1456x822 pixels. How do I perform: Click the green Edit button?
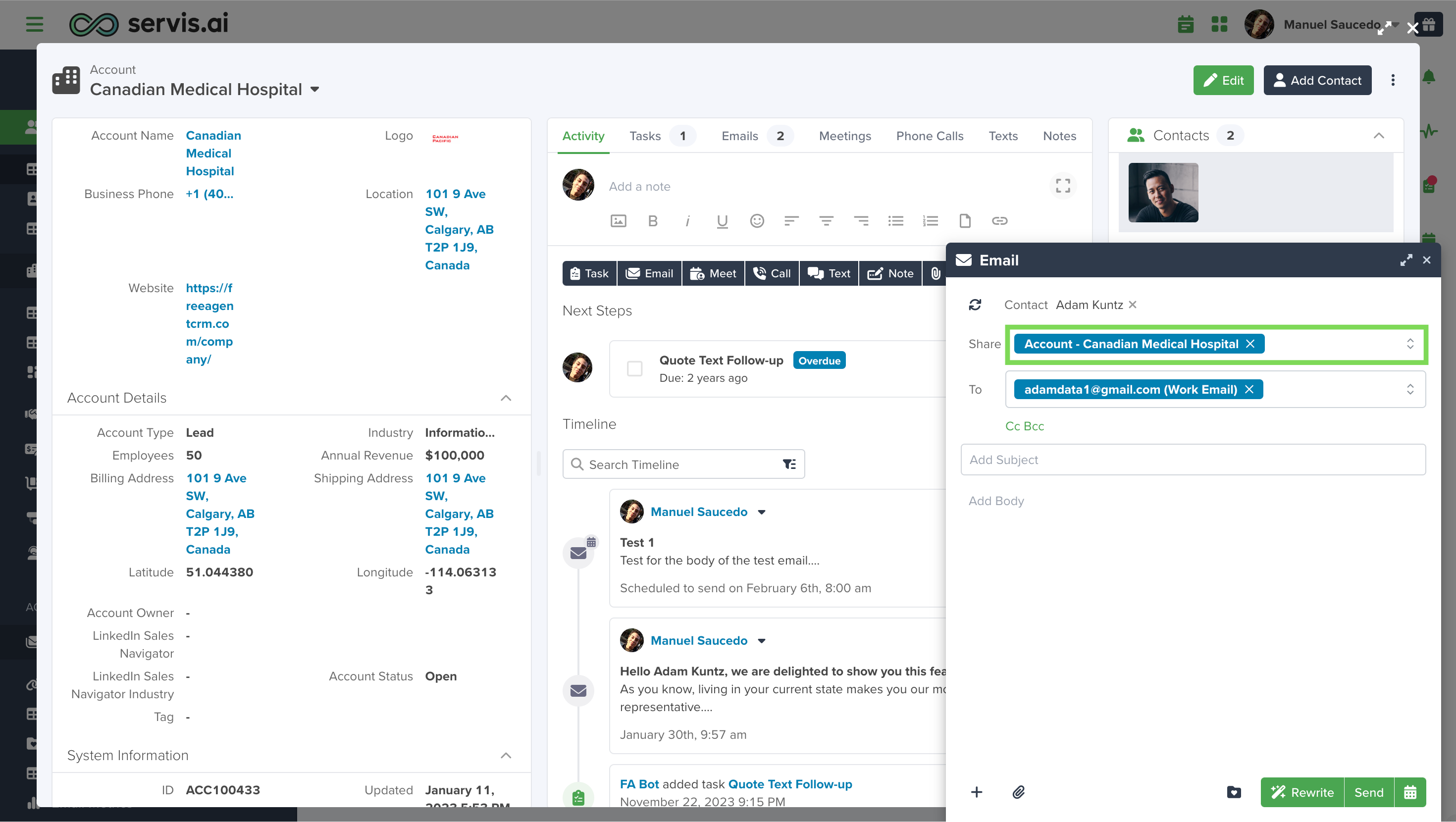1223,80
